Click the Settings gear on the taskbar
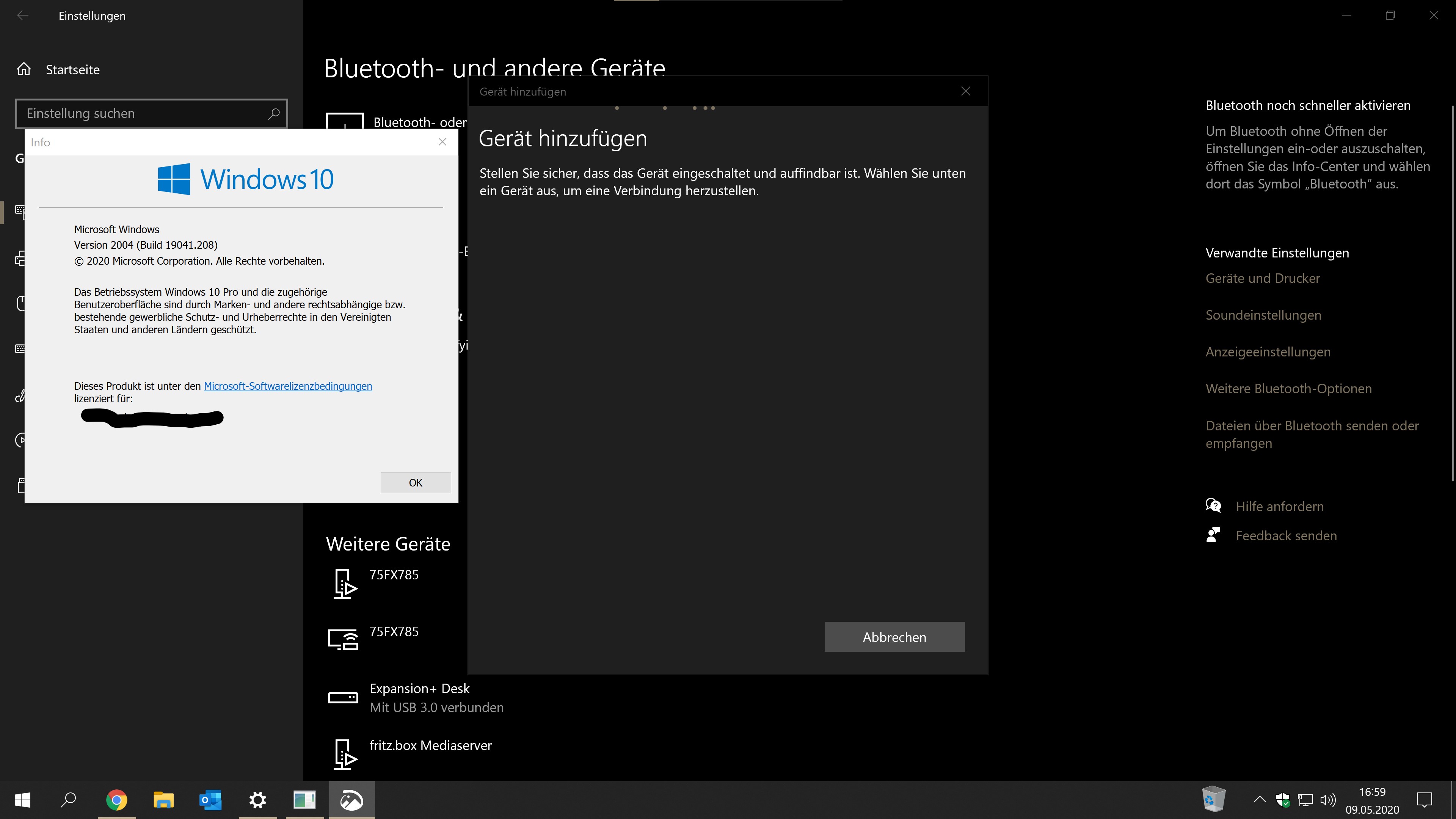Screen dimensions: 1456x819 point(258,800)
